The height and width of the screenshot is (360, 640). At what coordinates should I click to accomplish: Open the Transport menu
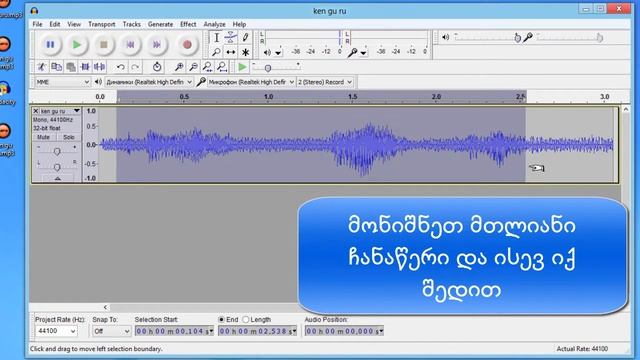click(102, 24)
